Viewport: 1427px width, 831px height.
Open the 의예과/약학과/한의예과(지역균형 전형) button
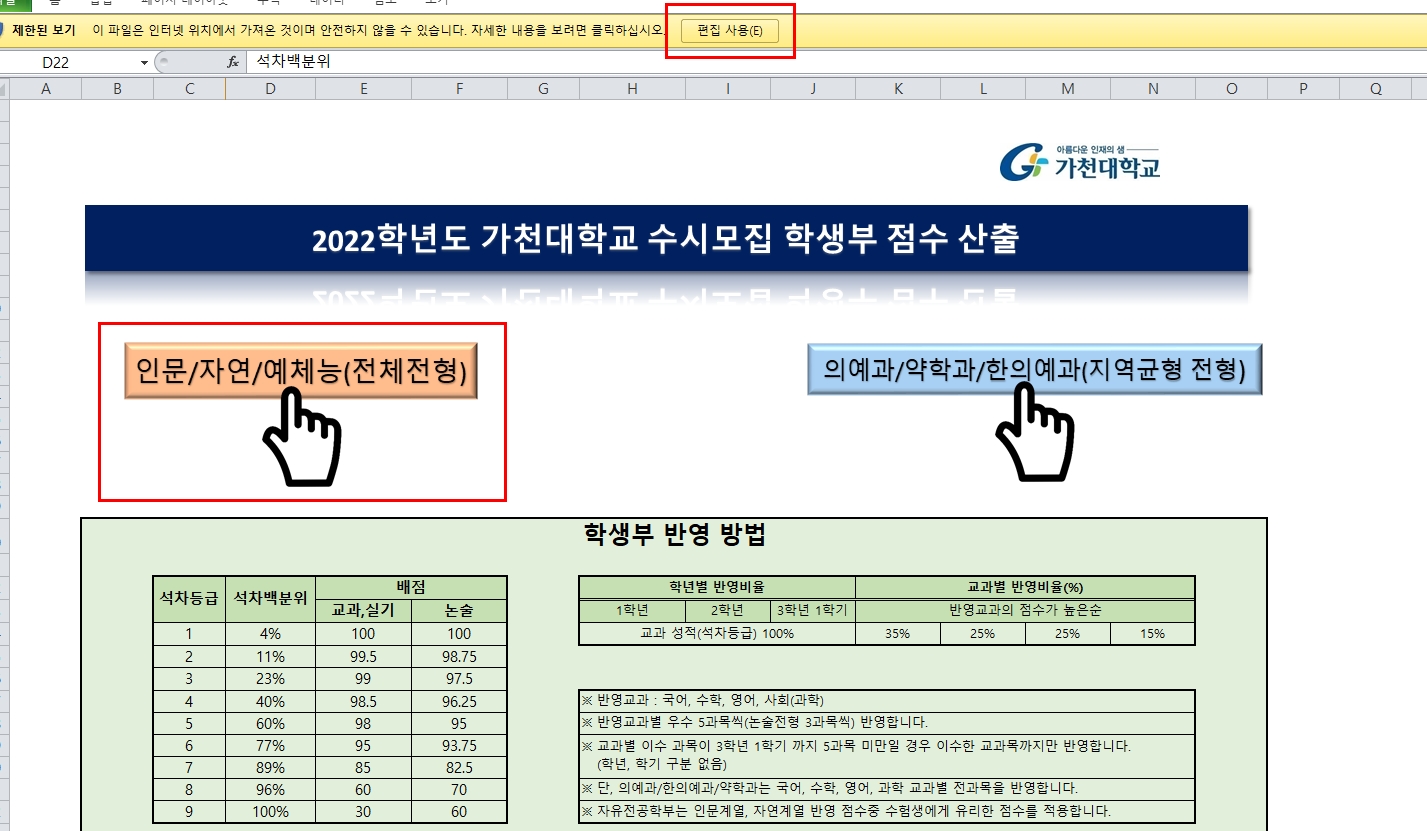(x=1035, y=370)
